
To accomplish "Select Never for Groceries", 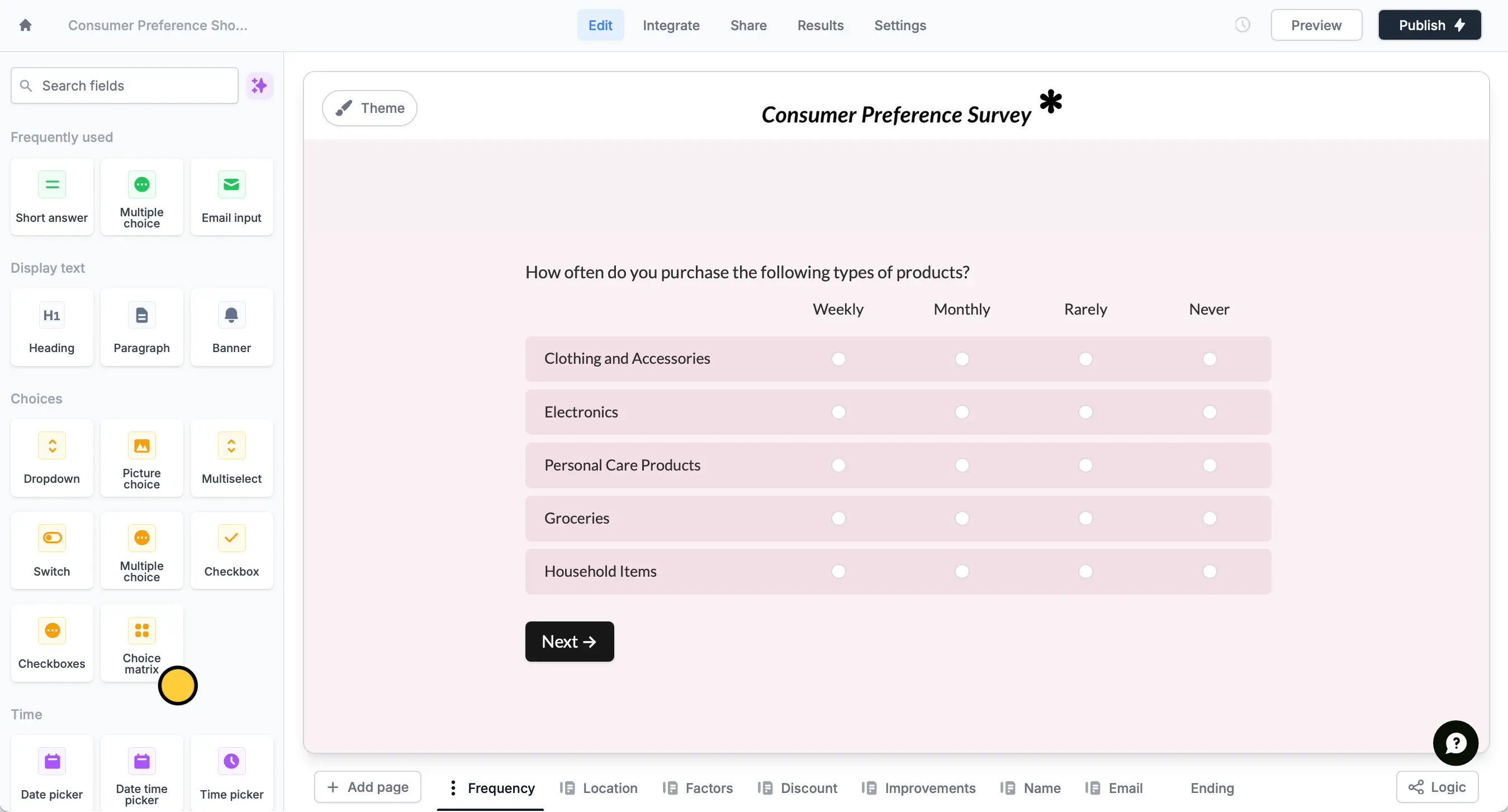I will point(1210,519).
